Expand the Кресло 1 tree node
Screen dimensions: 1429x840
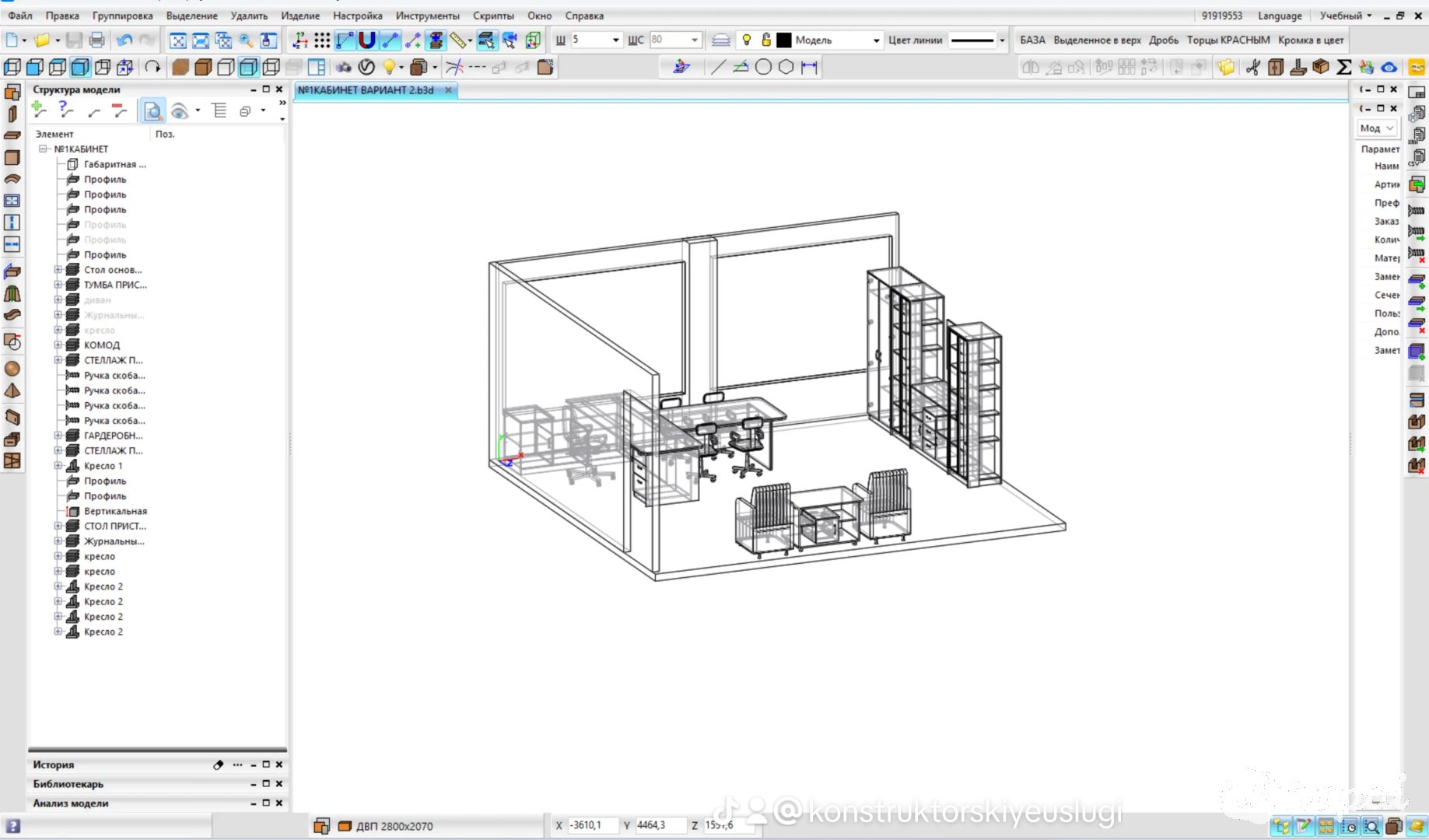click(58, 466)
